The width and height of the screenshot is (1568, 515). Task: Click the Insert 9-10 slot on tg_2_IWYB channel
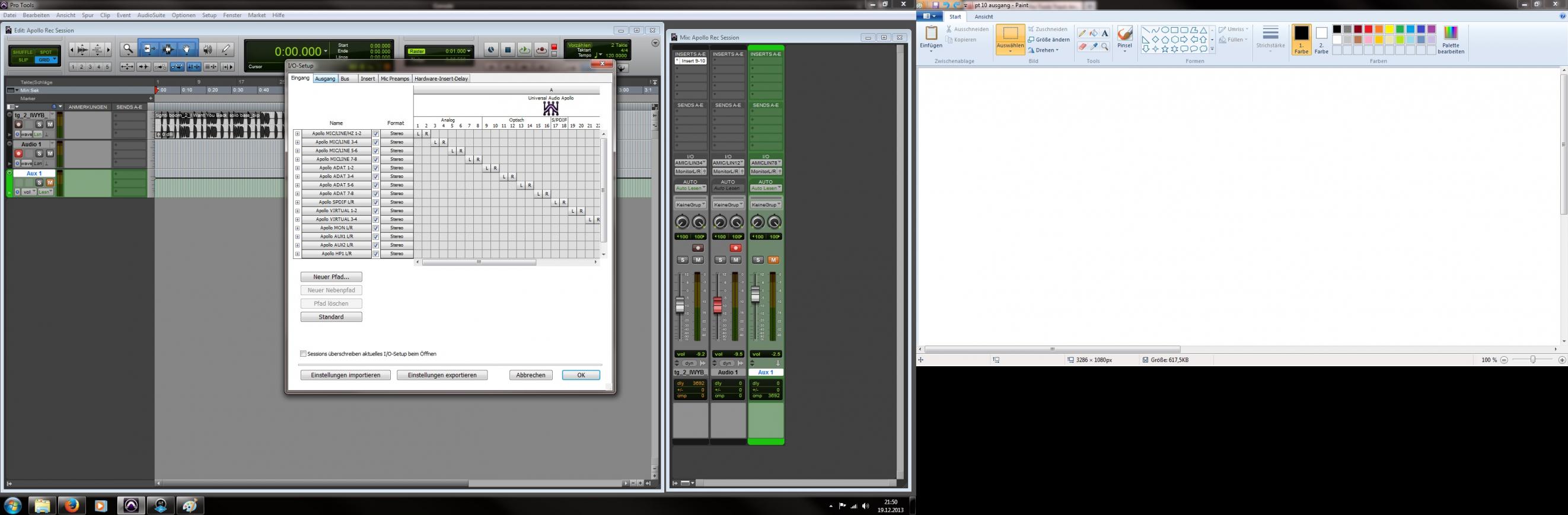(x=690, y=62)
